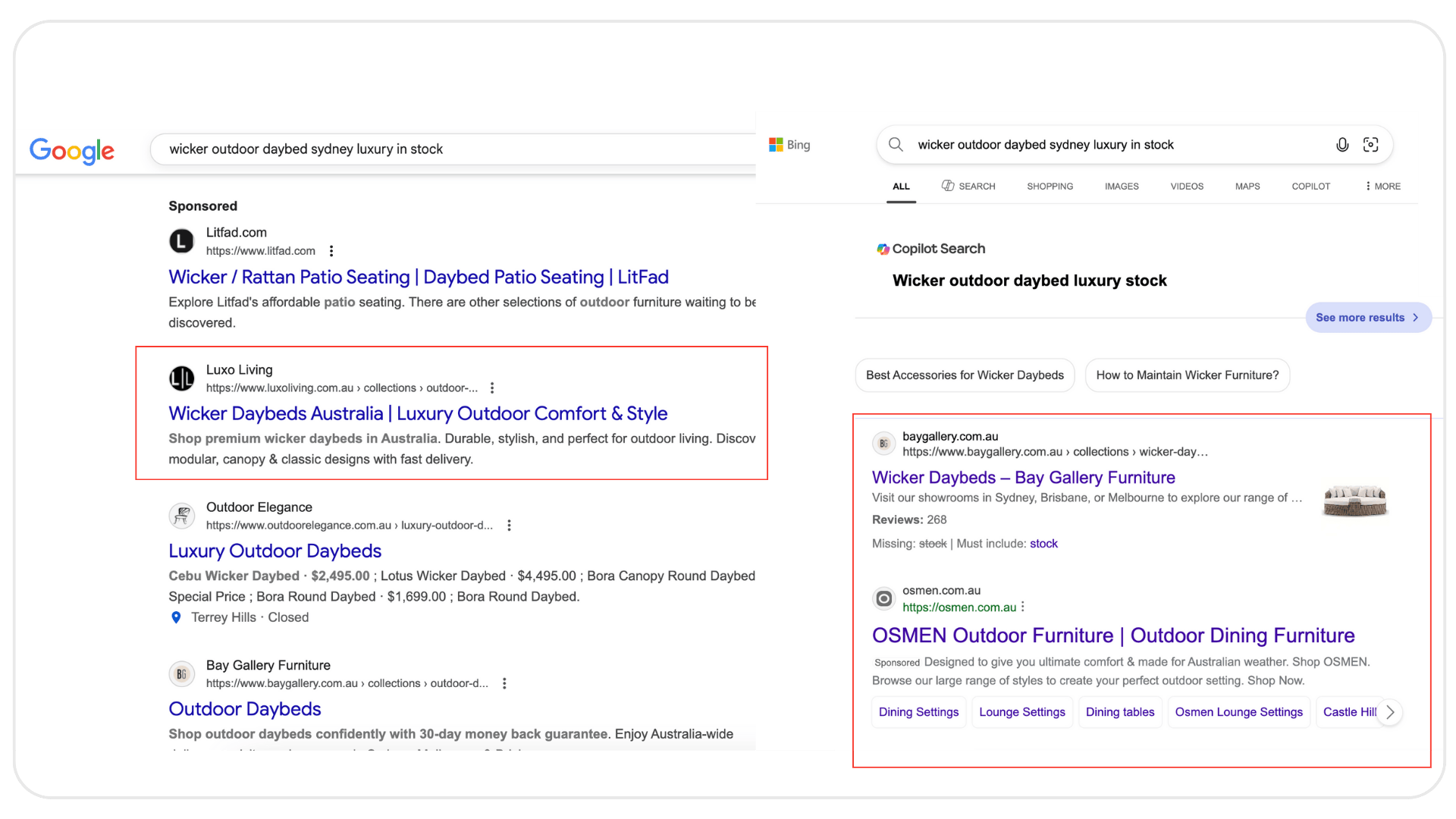Switch to Bing SEARCH tab
Image resolution: width=1456 pixels, height=819 pixels.
pos(968,187)
